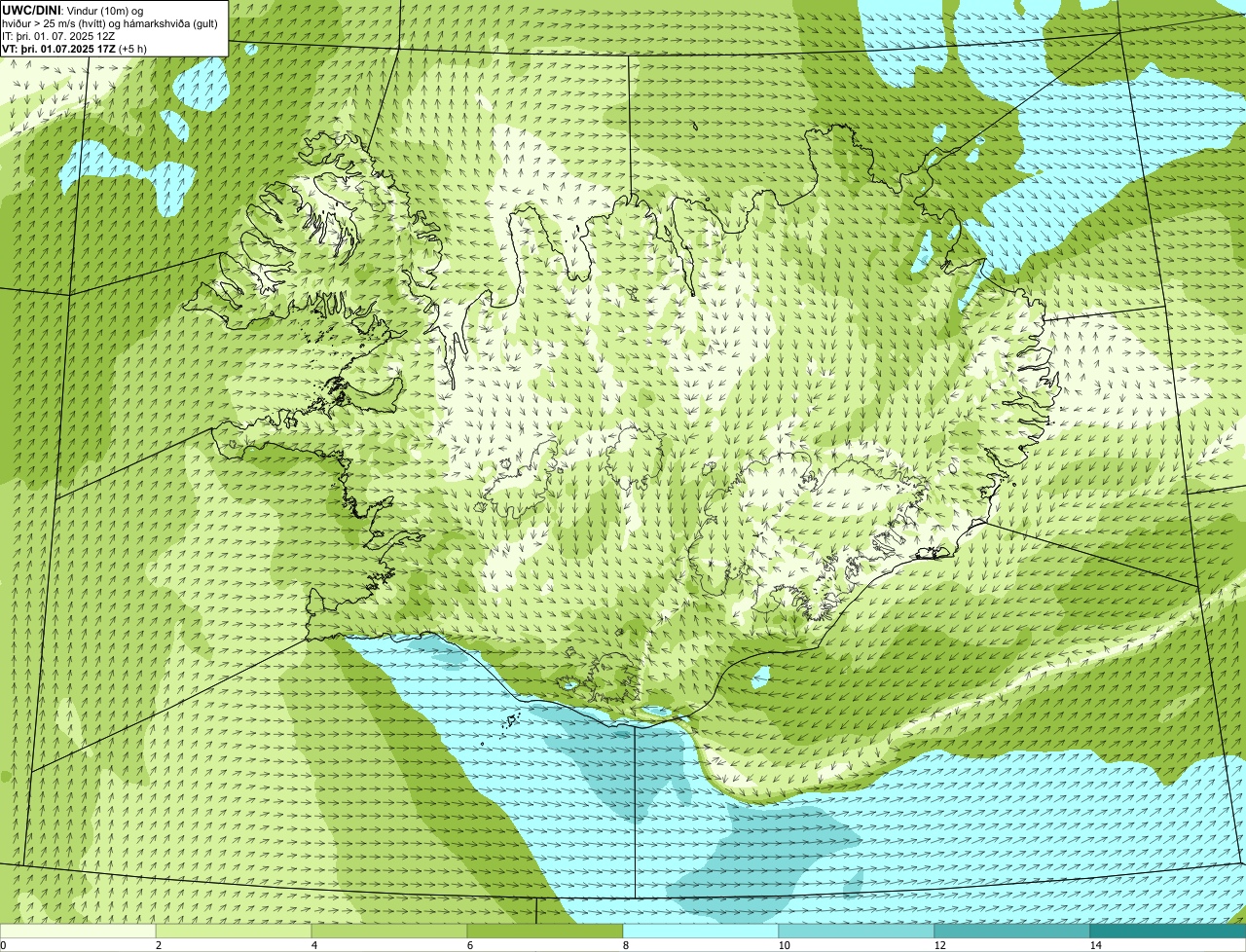Image resolution: width=1246 pixels, height=952 pixels.
Task: Click the legend scale label '12'
Action: [939, 945]
